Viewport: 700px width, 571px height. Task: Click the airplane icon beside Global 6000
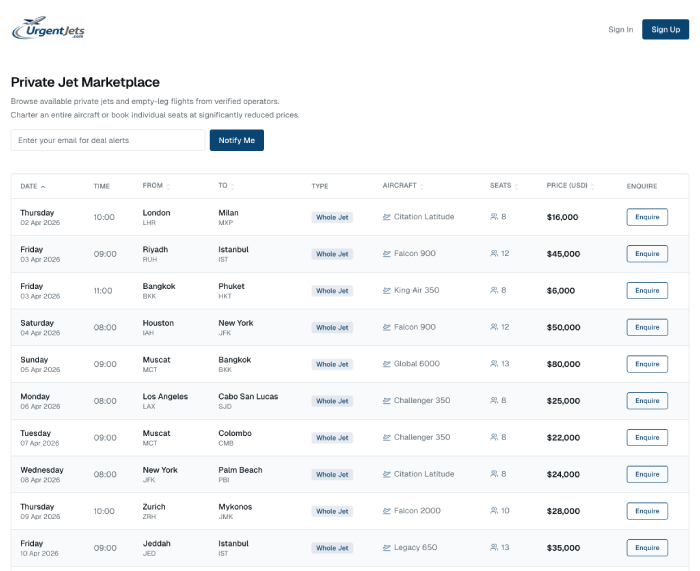point(387,364)
